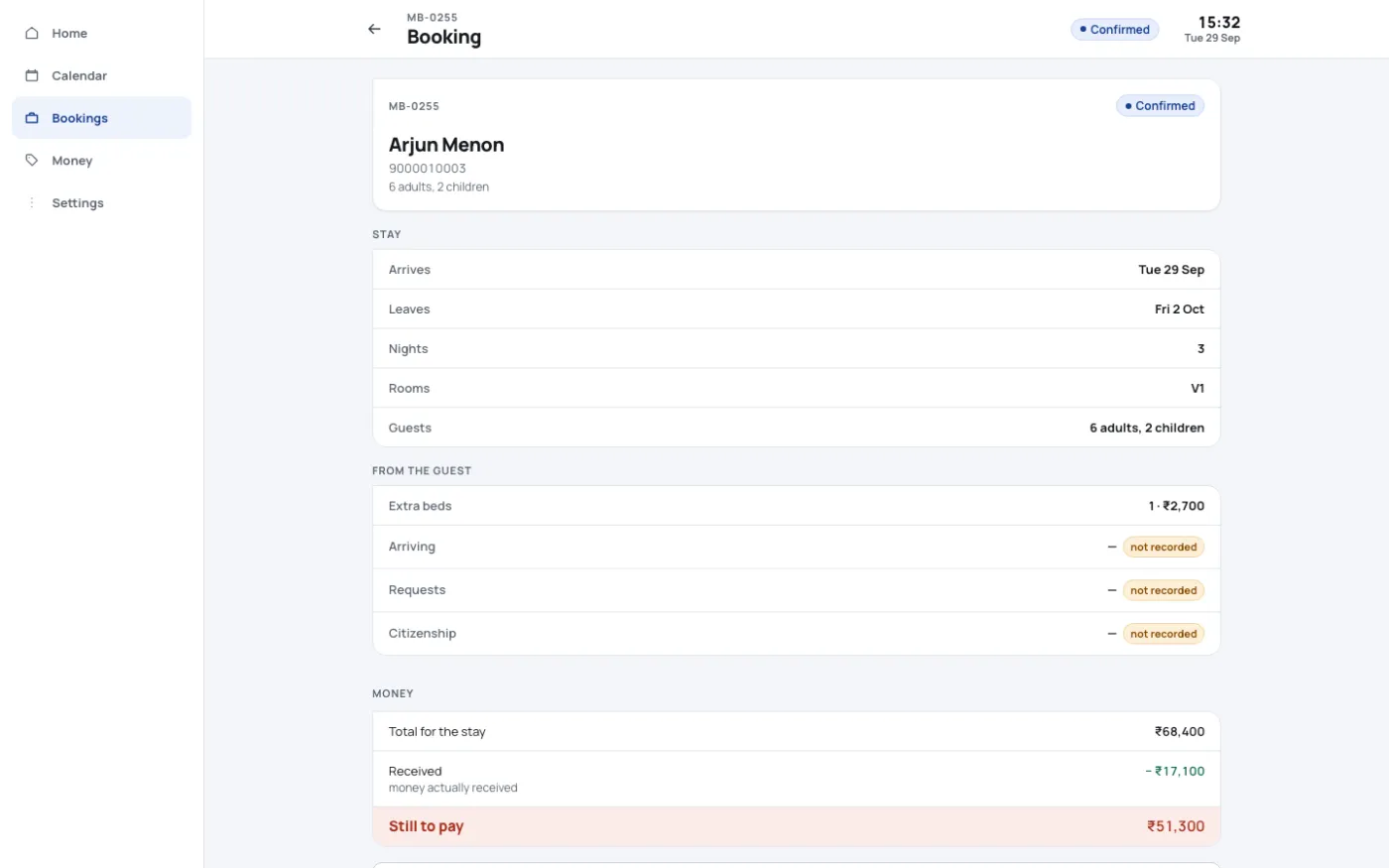This screenshot has height=868, width=1389.
Task: Select the Bookings menu item
Action: coord(101,118)
